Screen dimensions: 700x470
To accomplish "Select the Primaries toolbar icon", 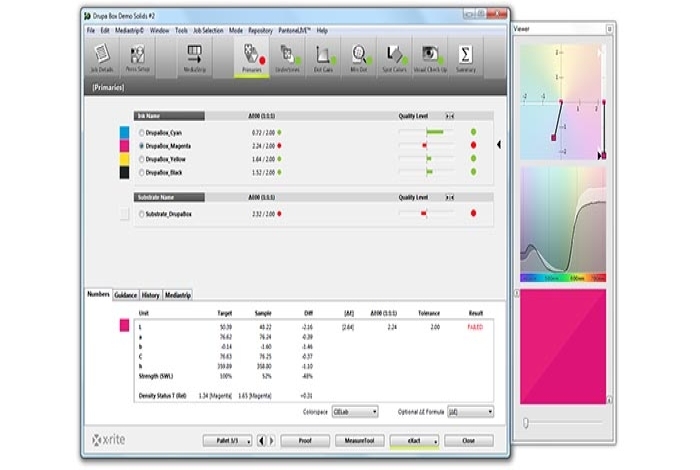I will 252,58.
